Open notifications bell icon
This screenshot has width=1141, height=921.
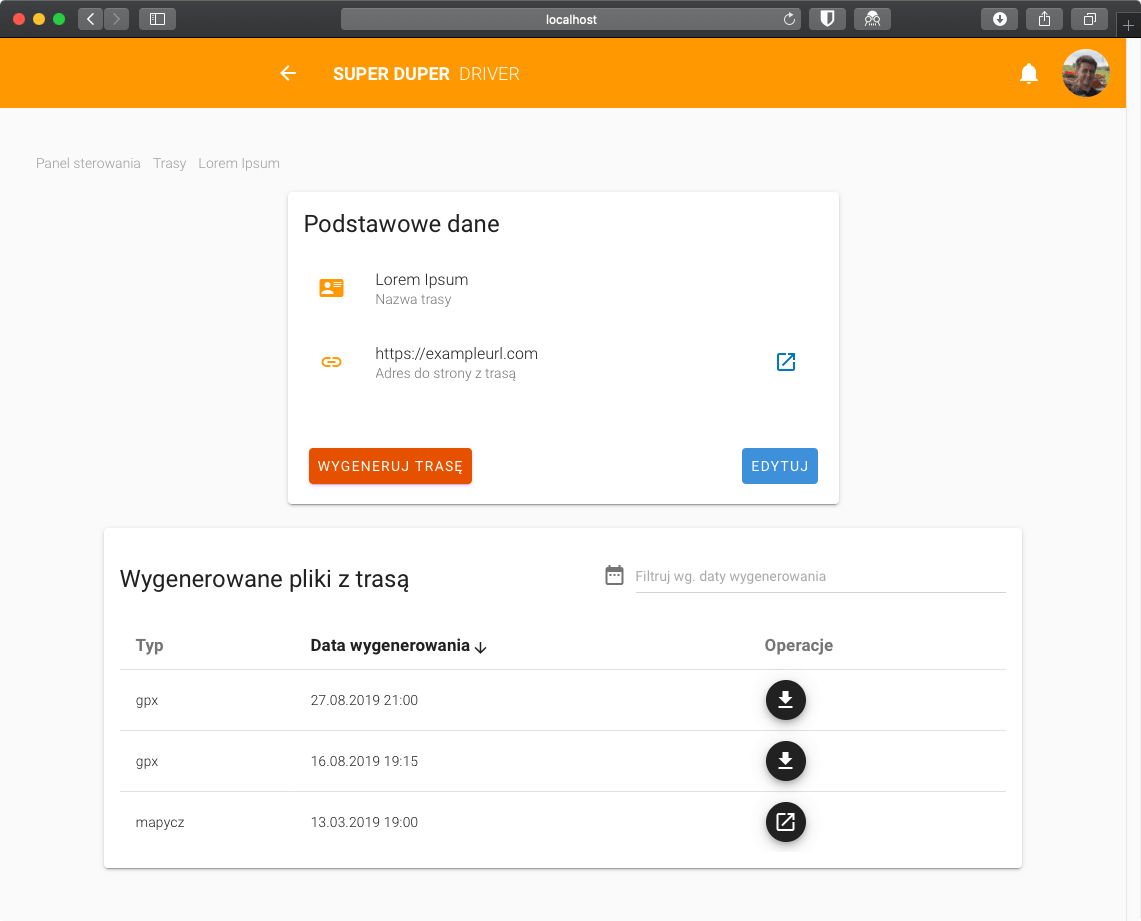(x=1029, y=74)
